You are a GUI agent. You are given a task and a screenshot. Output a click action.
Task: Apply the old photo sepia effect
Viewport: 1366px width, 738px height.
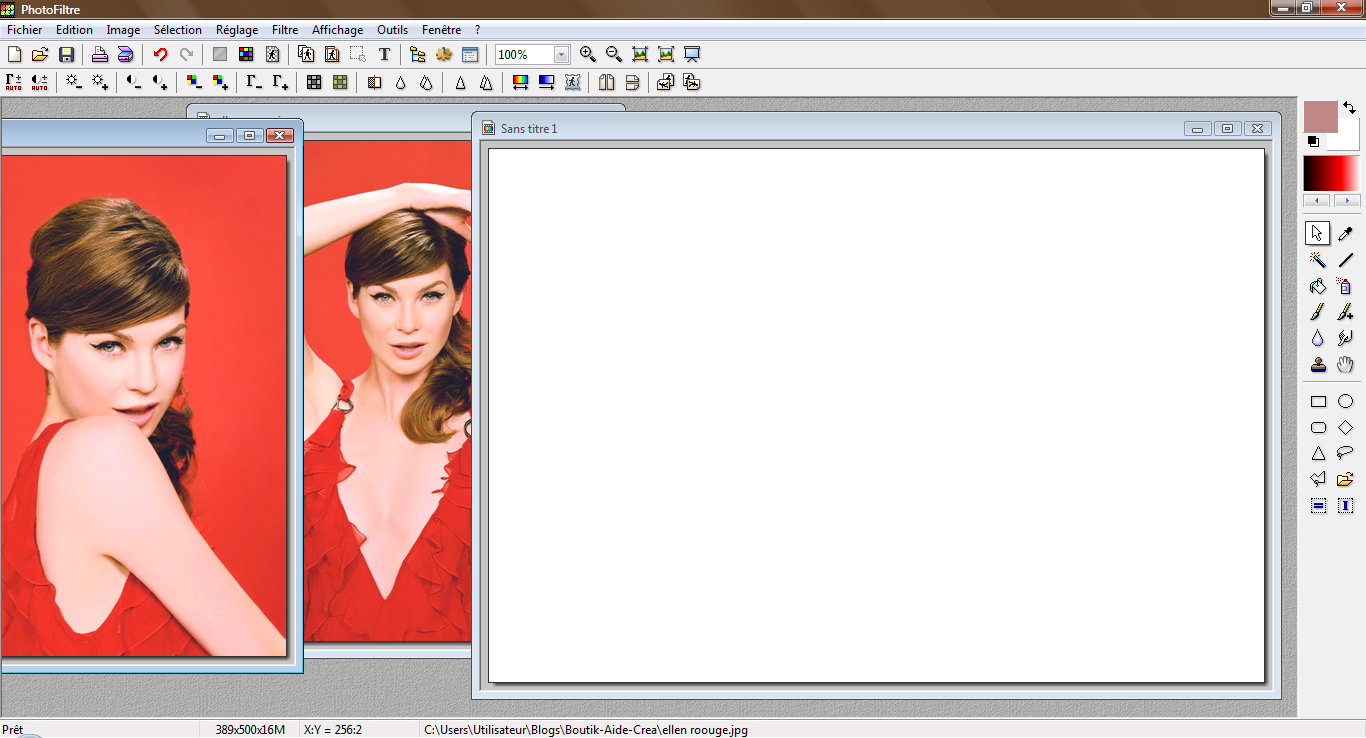[340, 82]
